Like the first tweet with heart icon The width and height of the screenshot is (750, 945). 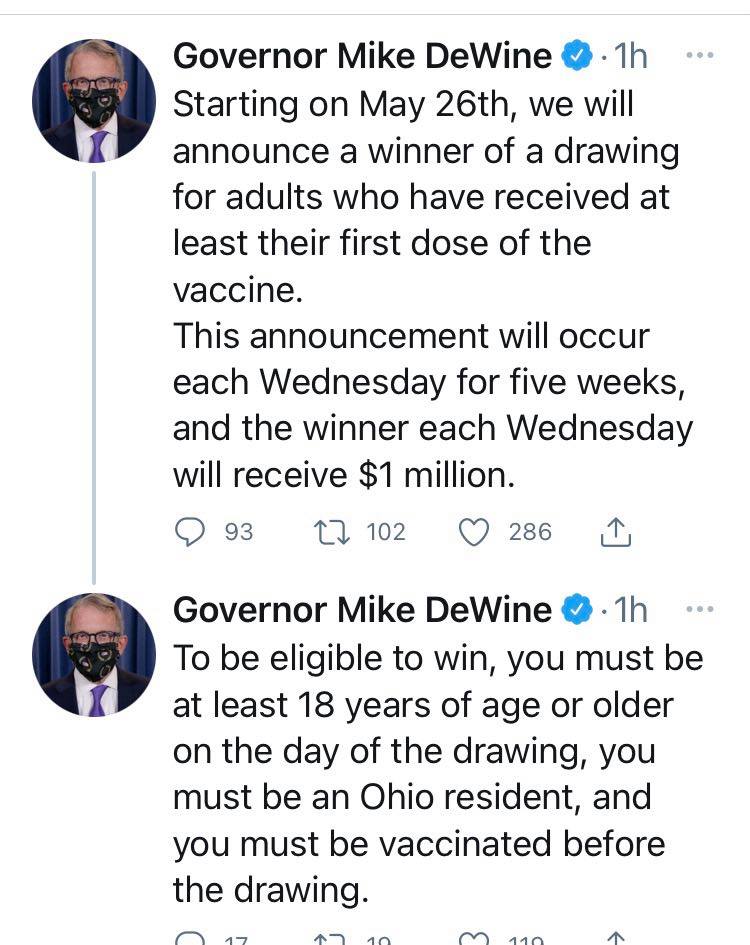pos(472,532)
